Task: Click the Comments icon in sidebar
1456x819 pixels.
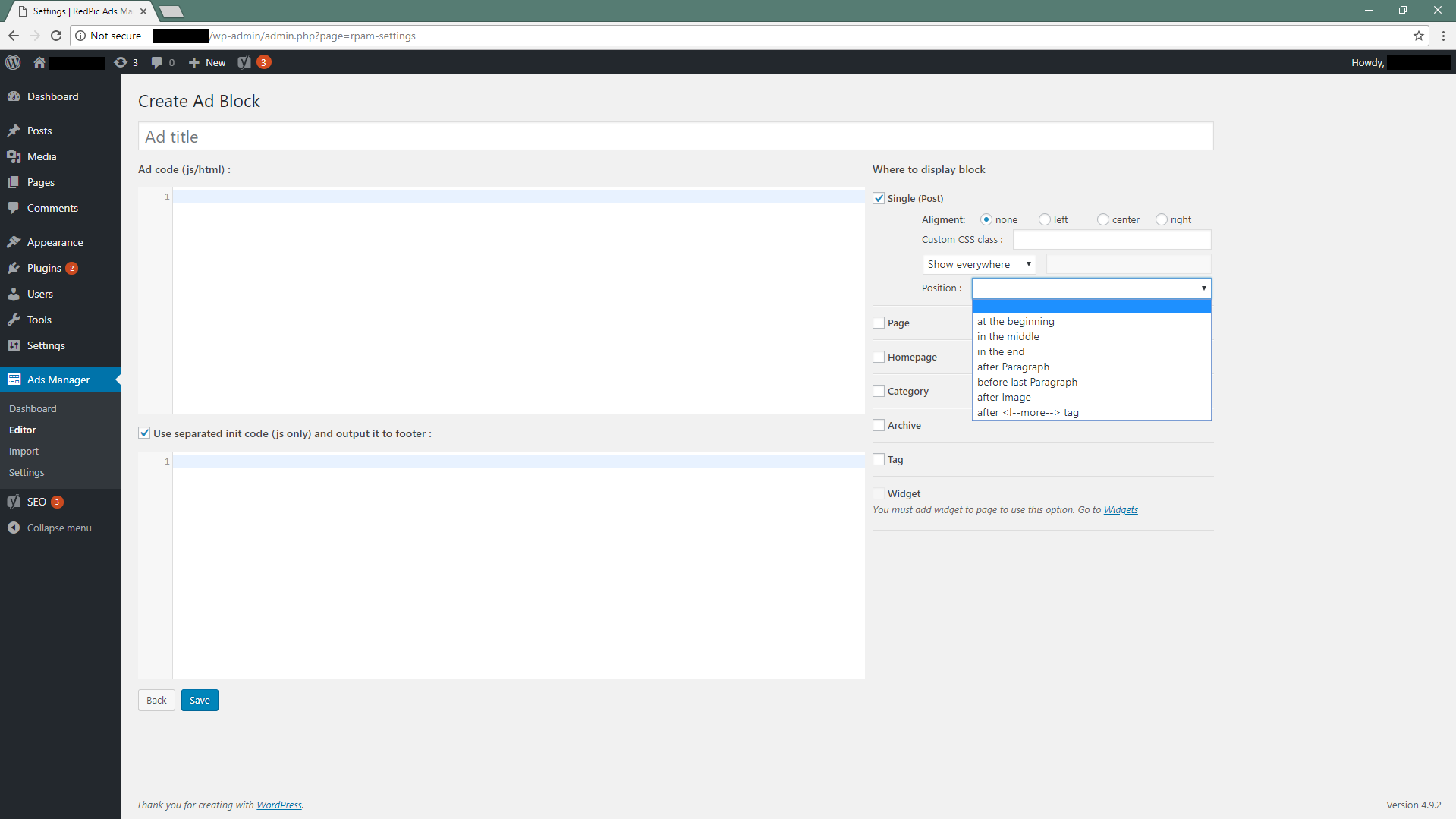Action: pyautogui.click(x=14, y=208)
